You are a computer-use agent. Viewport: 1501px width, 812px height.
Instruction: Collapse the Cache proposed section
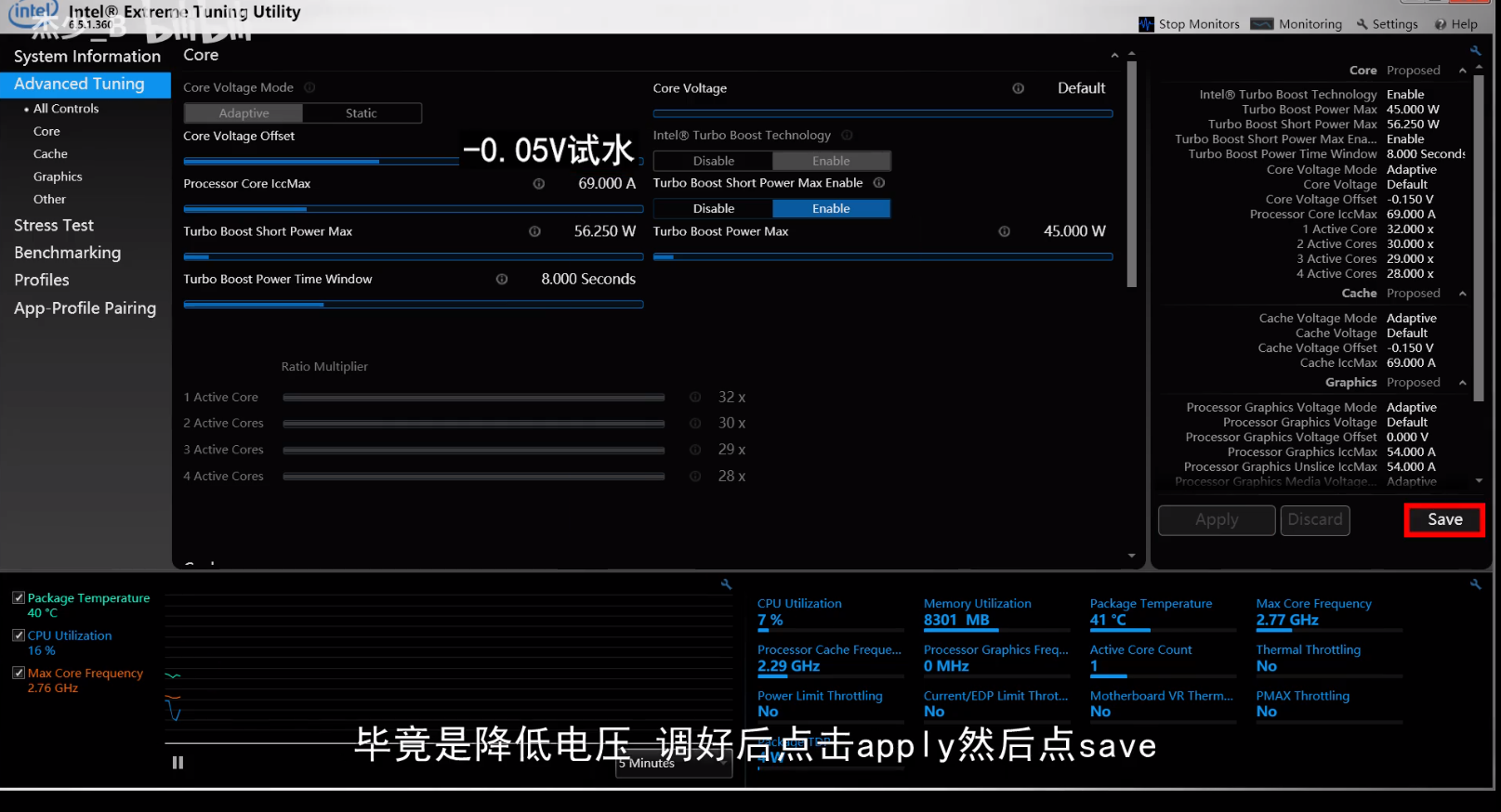1462,294
